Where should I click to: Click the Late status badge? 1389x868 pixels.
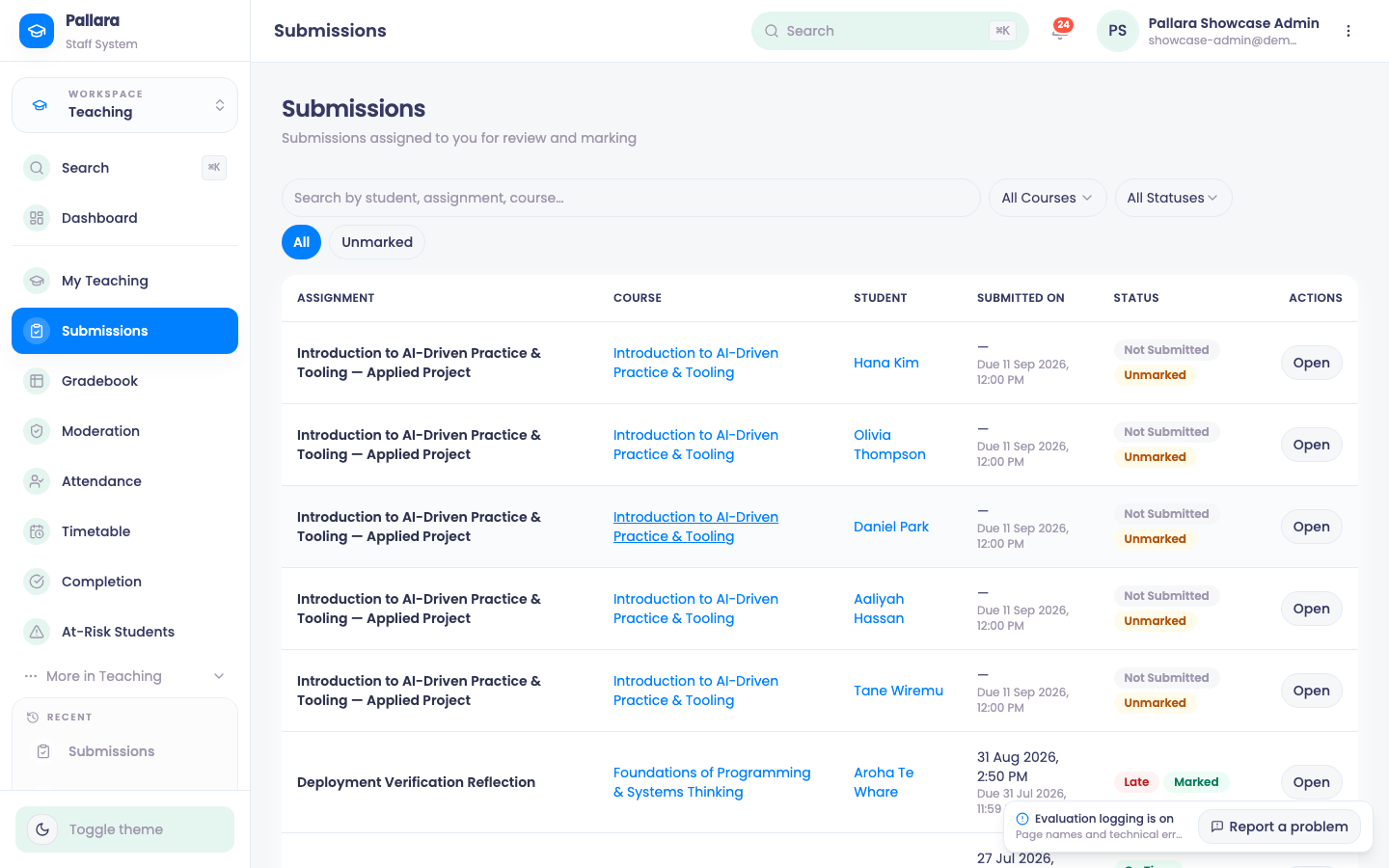tap(1136, 782)
